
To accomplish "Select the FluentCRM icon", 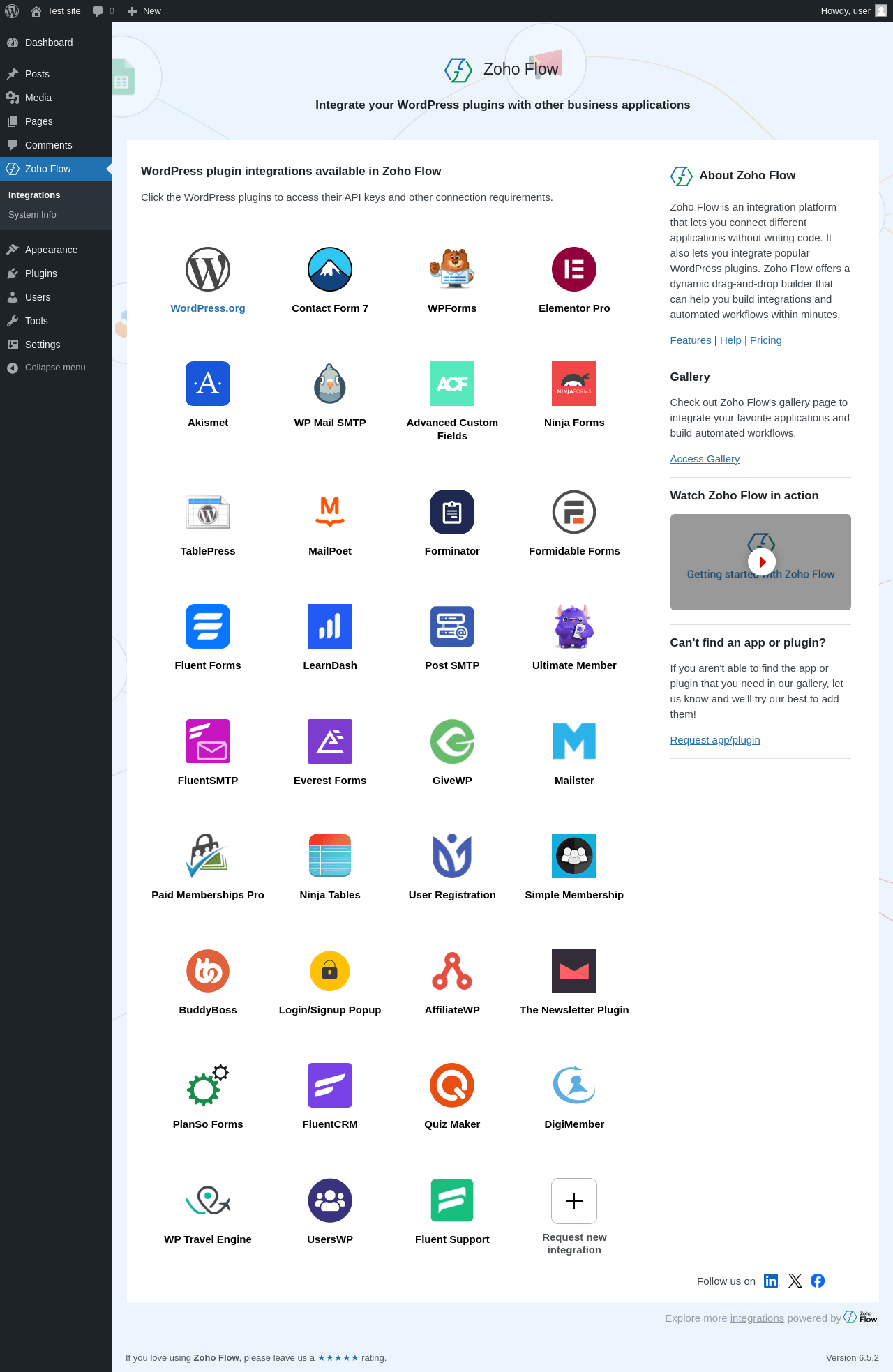I will coord(330,1085).
